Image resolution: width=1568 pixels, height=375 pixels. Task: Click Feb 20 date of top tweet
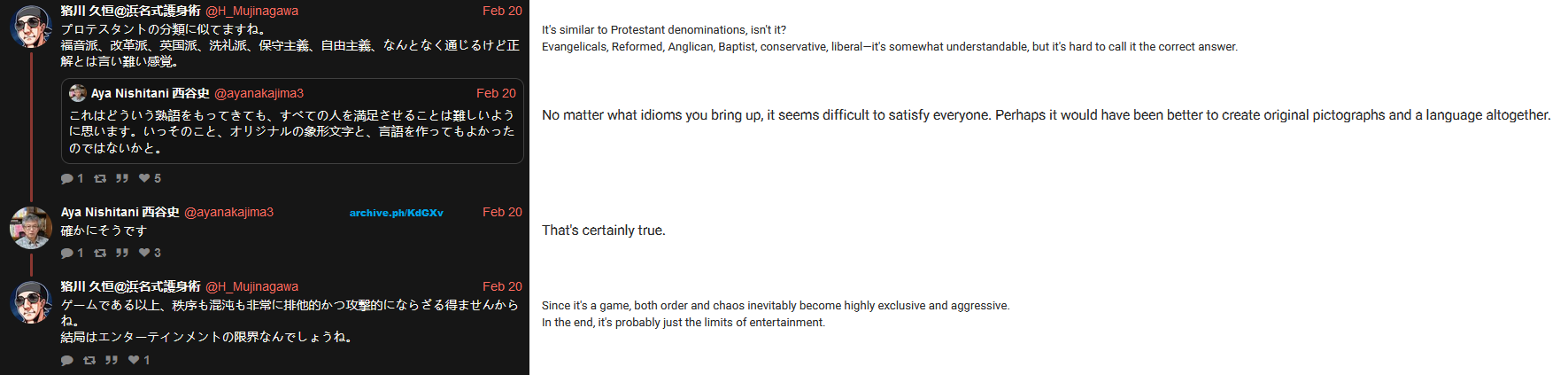[502, 11]
